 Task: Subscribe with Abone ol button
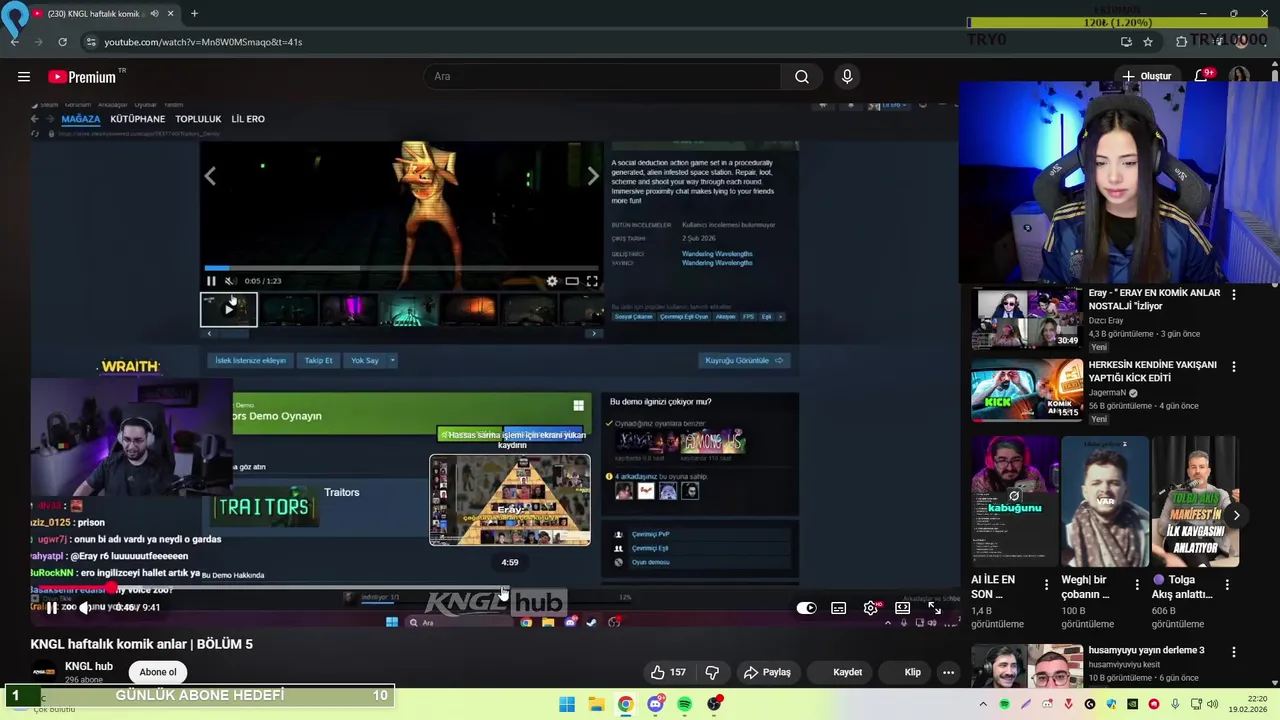pos(158,672)
